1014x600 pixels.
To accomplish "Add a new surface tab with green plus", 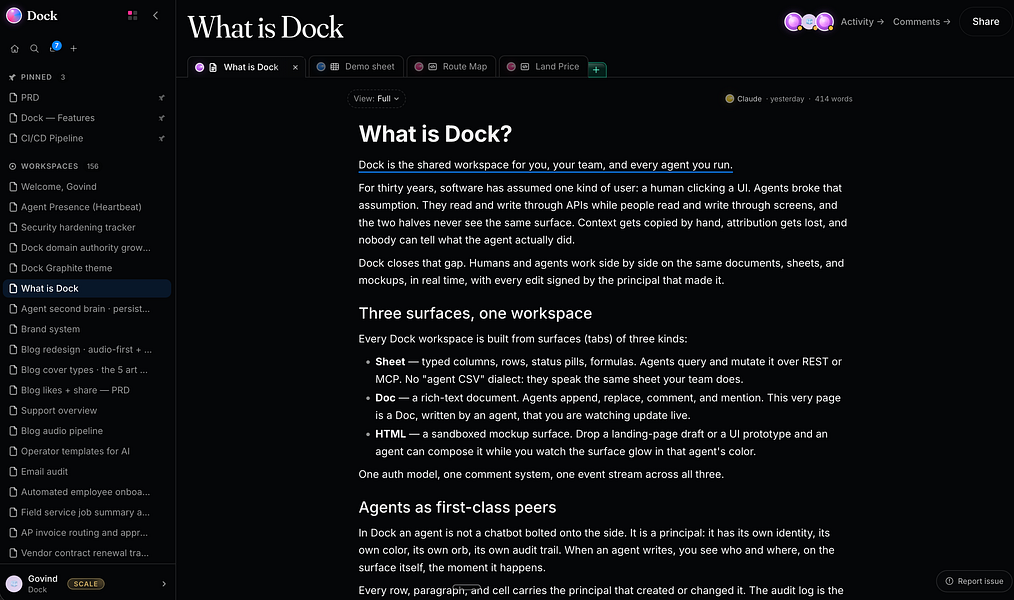I will pos(596,69).
